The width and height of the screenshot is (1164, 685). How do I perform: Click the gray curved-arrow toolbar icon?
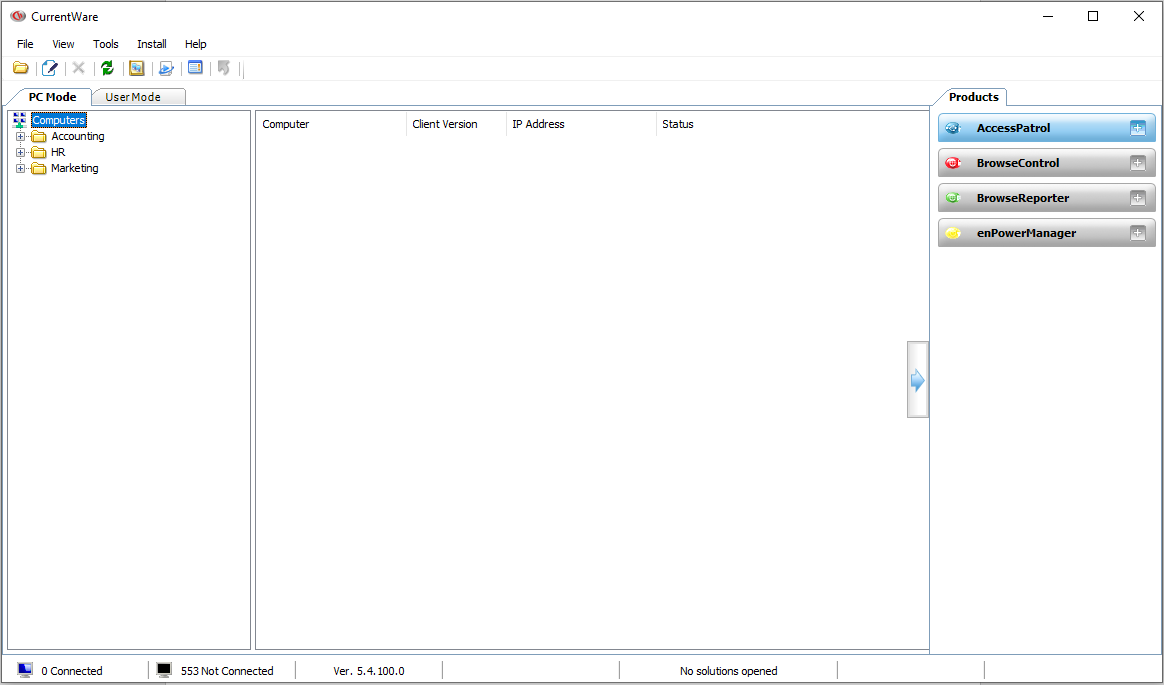223,68
